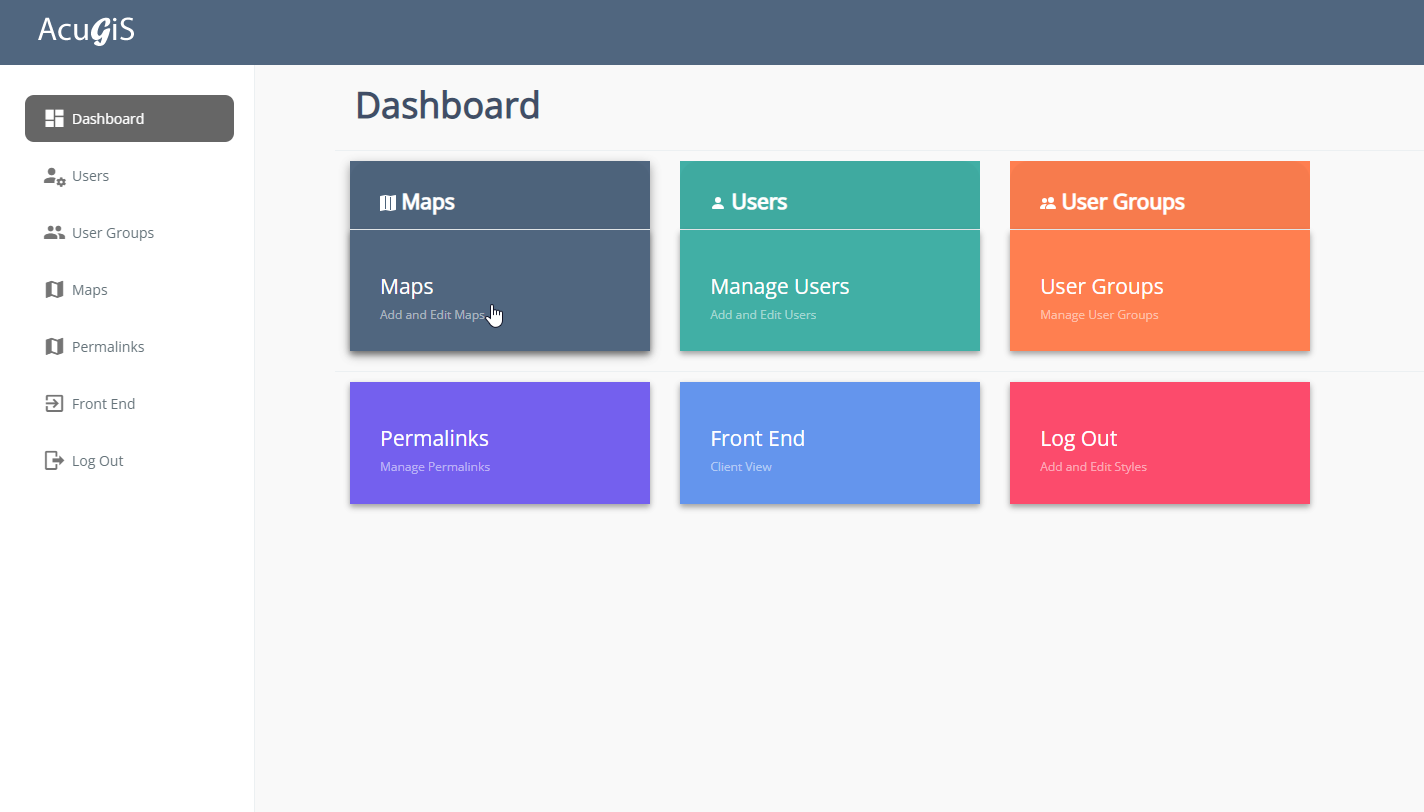
Task: Click the group icon in User Groups card header
Action: pyautogui.click(x=1048, y=203)
